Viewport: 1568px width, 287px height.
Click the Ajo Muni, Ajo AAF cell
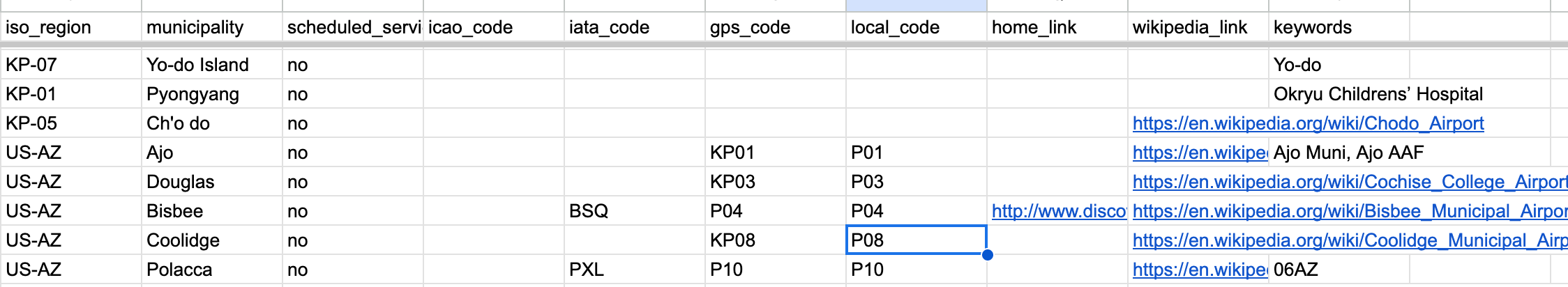point(1348,153)
